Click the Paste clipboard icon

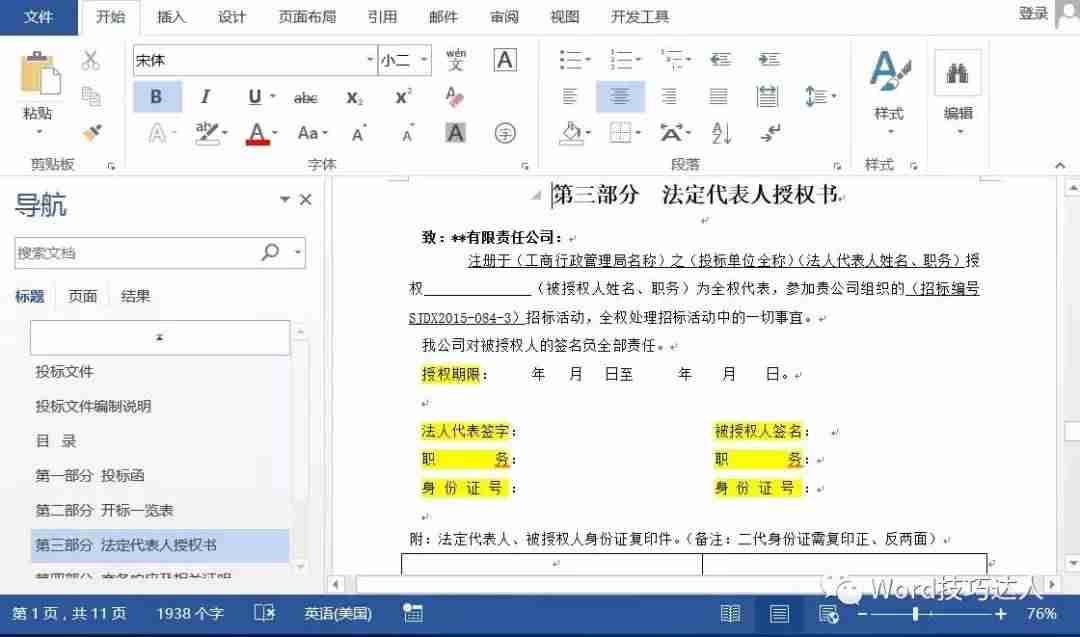39,74
